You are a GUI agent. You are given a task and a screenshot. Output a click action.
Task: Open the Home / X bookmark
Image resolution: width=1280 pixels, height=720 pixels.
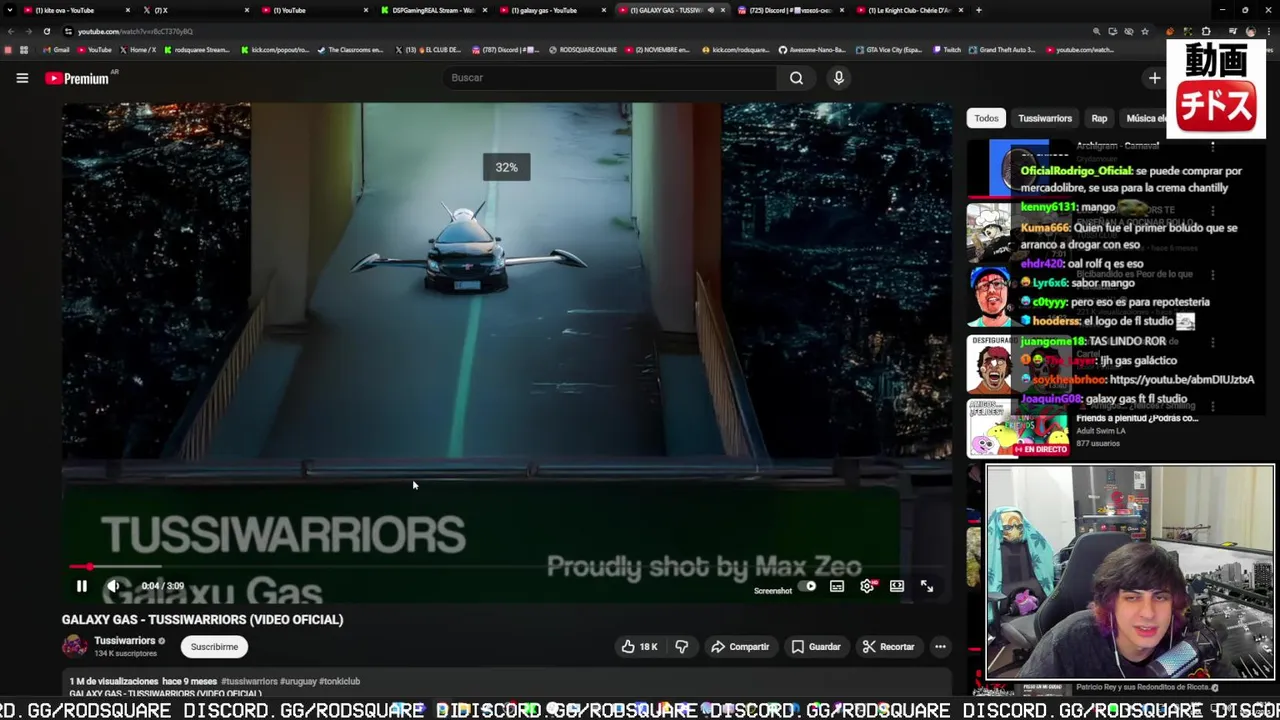click(x=138, y=49)
